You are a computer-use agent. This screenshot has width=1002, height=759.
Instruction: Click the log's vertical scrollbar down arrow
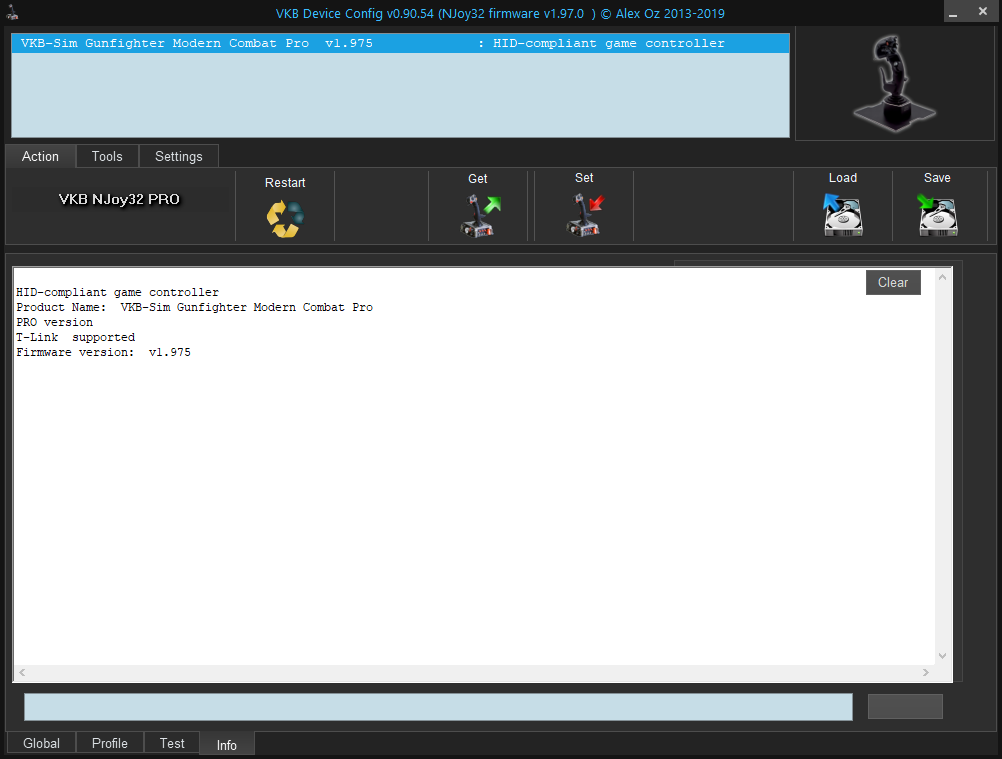(x=941, y=656)
